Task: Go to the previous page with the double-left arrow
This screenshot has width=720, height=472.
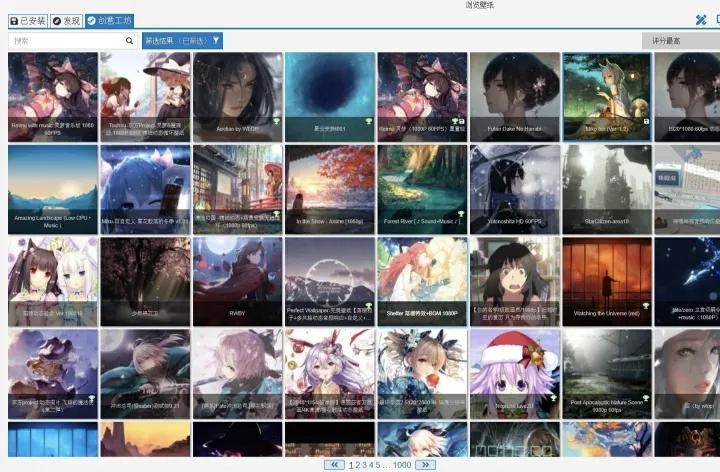Action: 334,465
